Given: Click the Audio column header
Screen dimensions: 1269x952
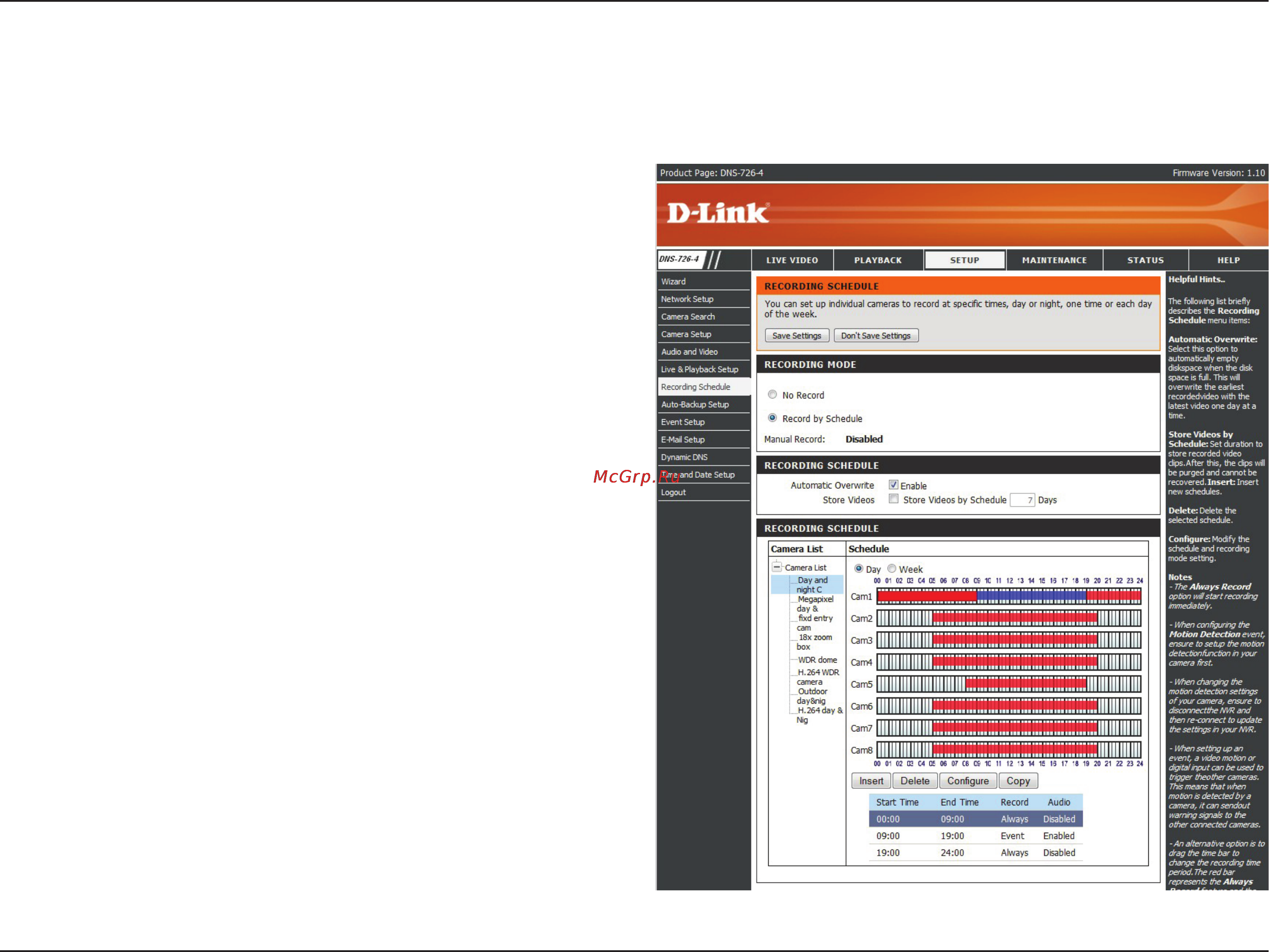Looking at the screenshot, I should tap(1058, 802).
